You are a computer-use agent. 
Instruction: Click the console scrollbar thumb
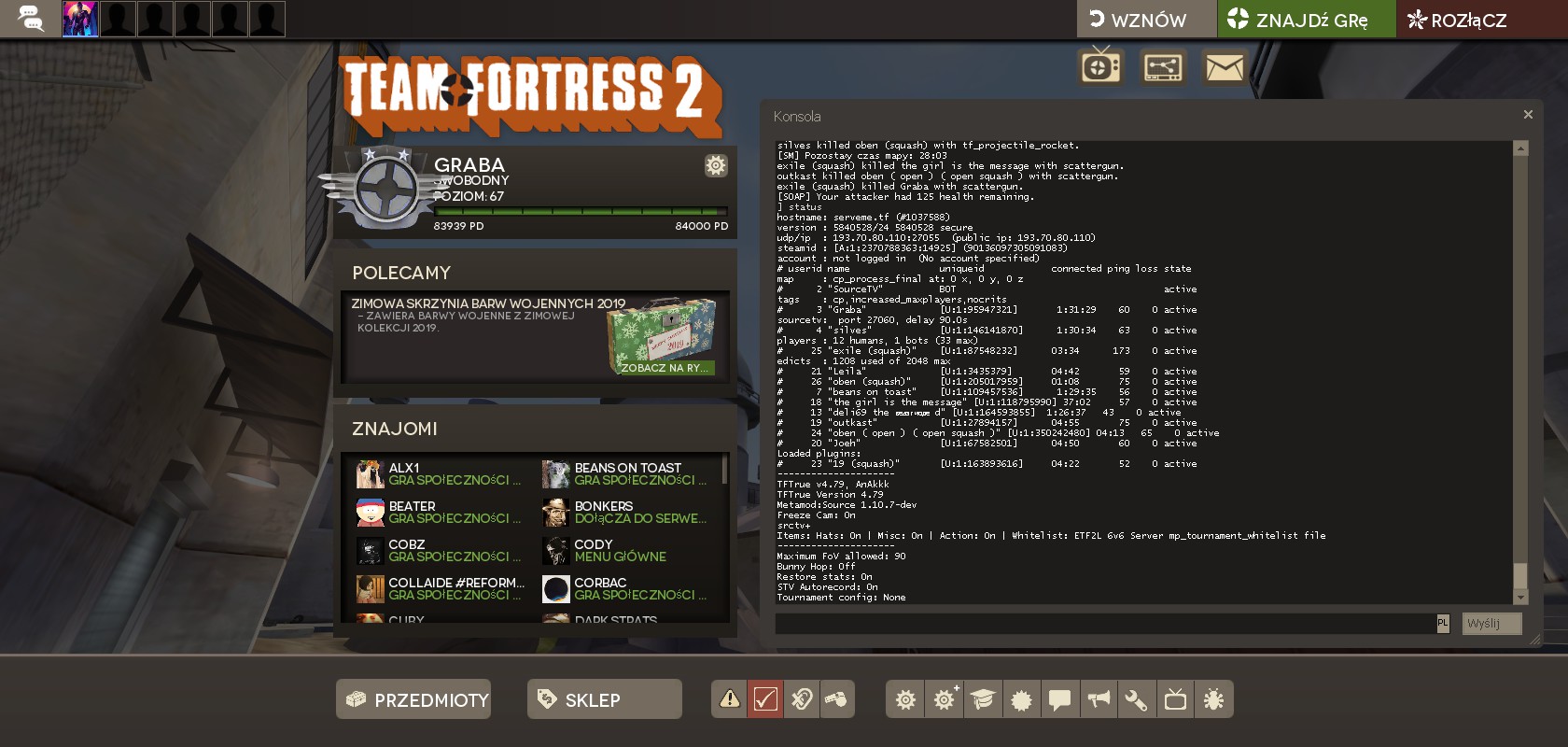click(1520, 576)
